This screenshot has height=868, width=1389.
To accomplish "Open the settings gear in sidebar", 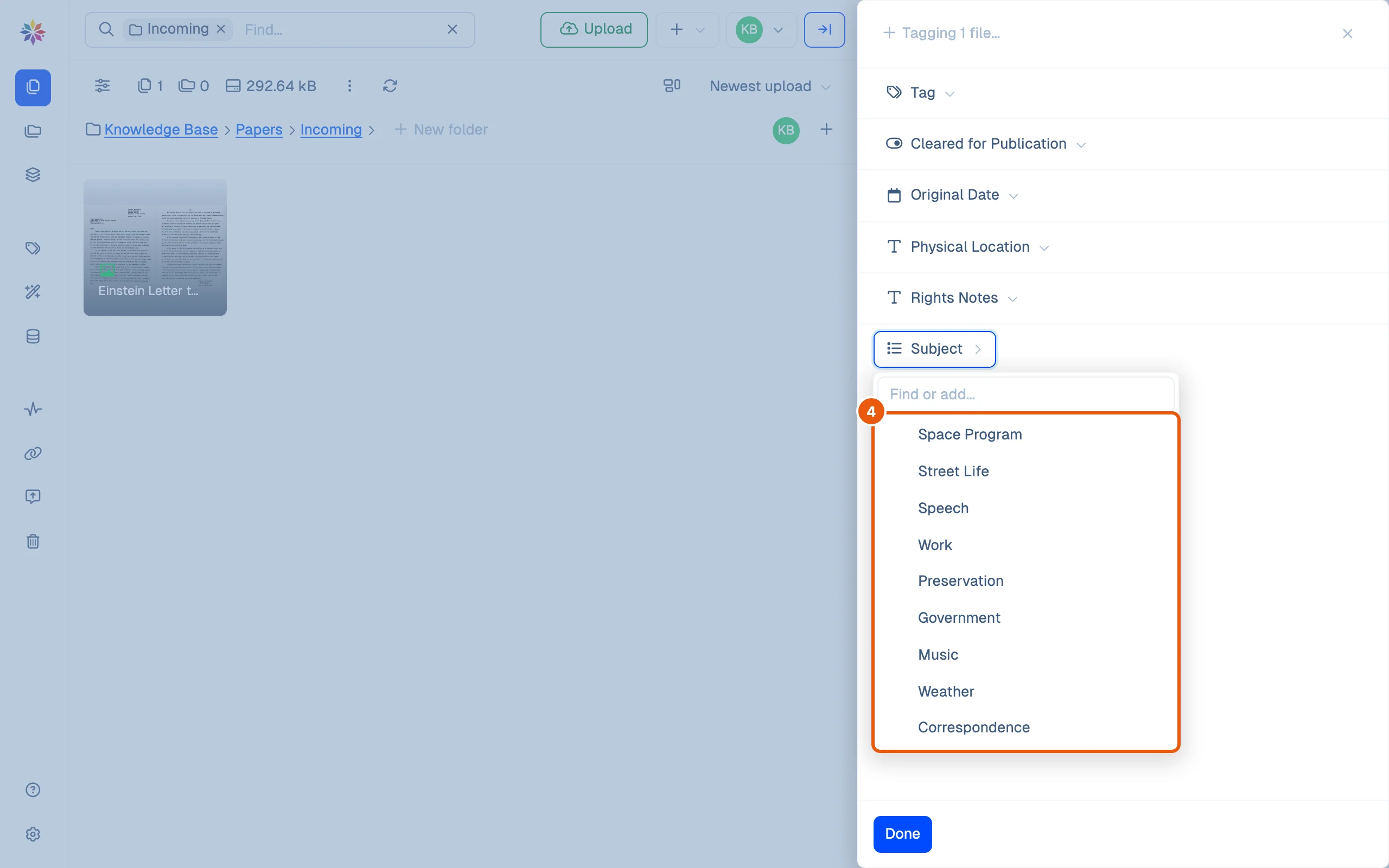I will point(33,834).
